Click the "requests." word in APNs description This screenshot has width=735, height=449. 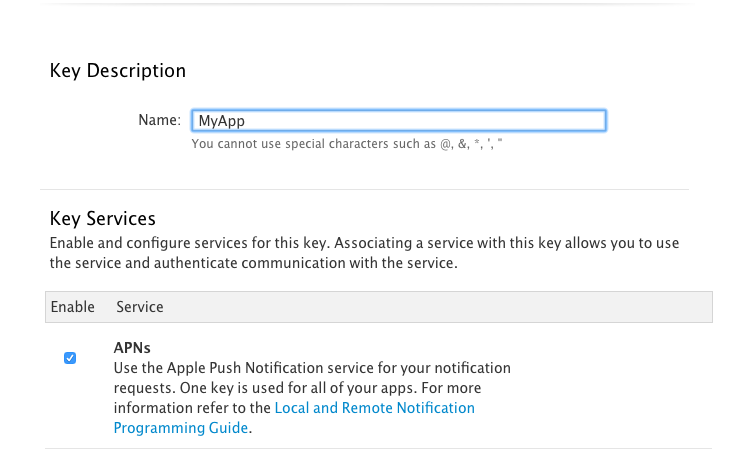[142, 388]
